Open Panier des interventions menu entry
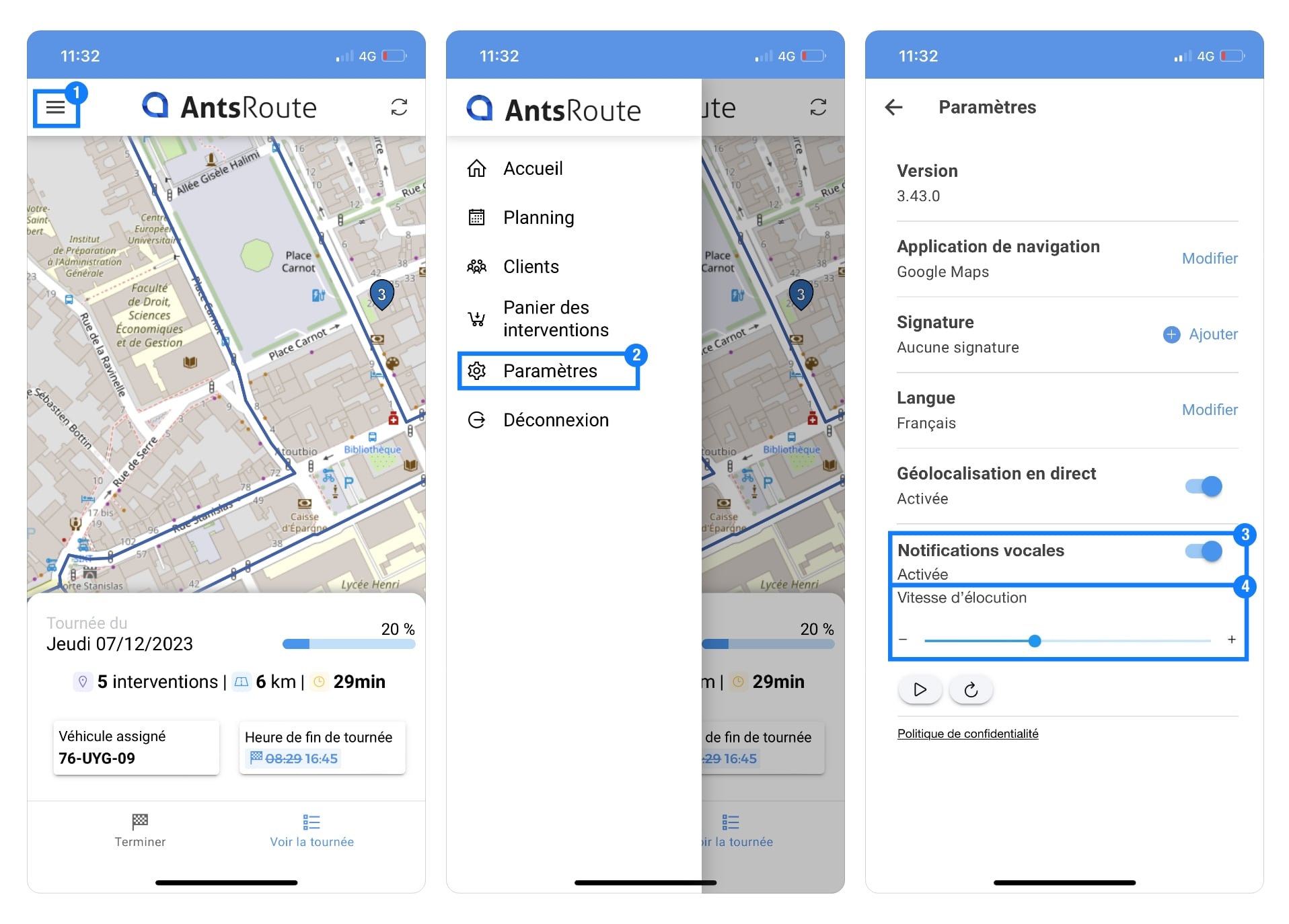The image size is (1289, 924). pyautogui.click(x=556, y=319)
